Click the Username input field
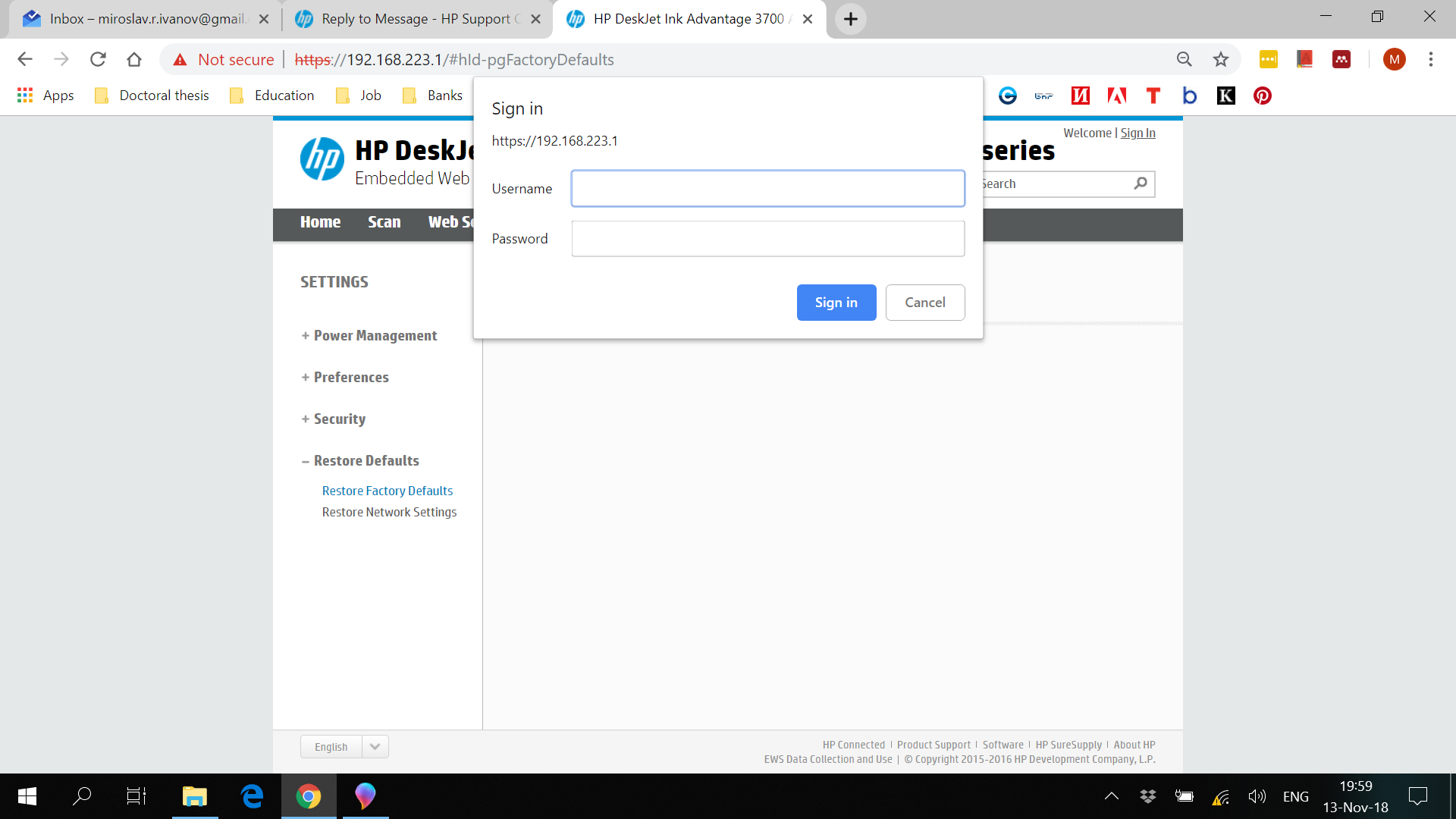Screen dimensions: 1456x819 coord(767,188)
